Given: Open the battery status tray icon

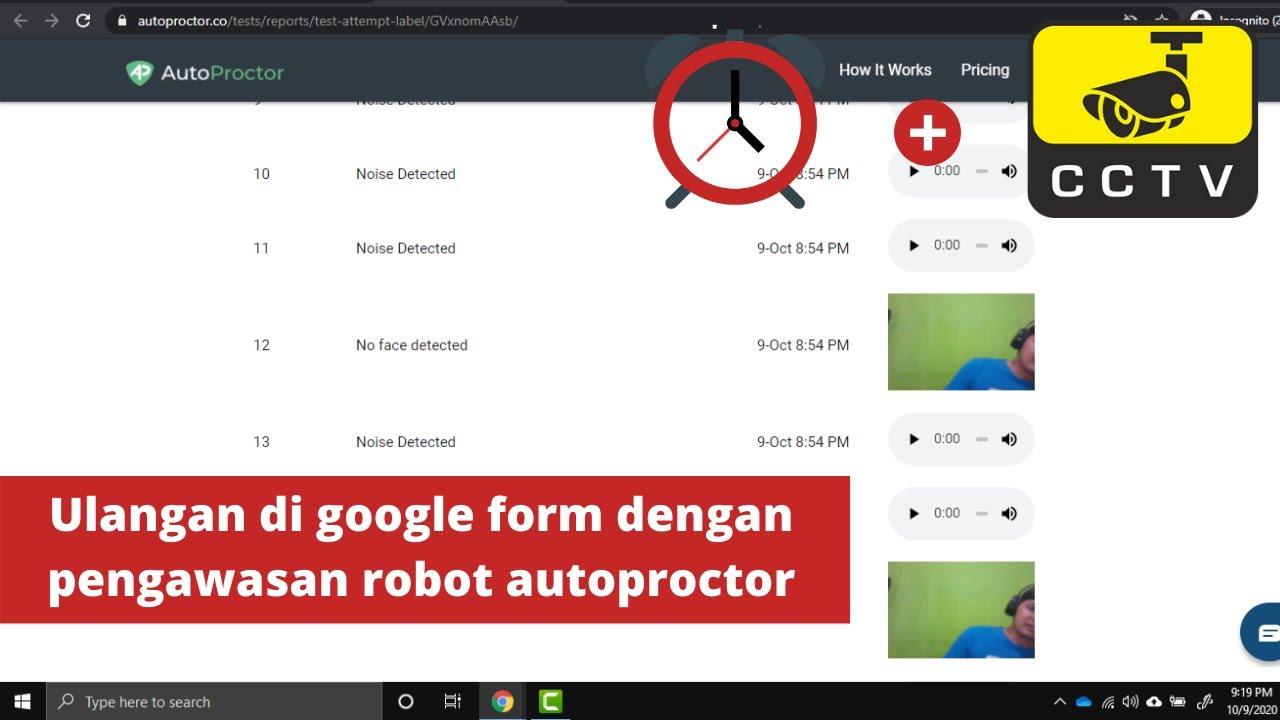Looking at the screenshot, I should click(x=1178, y=702).
